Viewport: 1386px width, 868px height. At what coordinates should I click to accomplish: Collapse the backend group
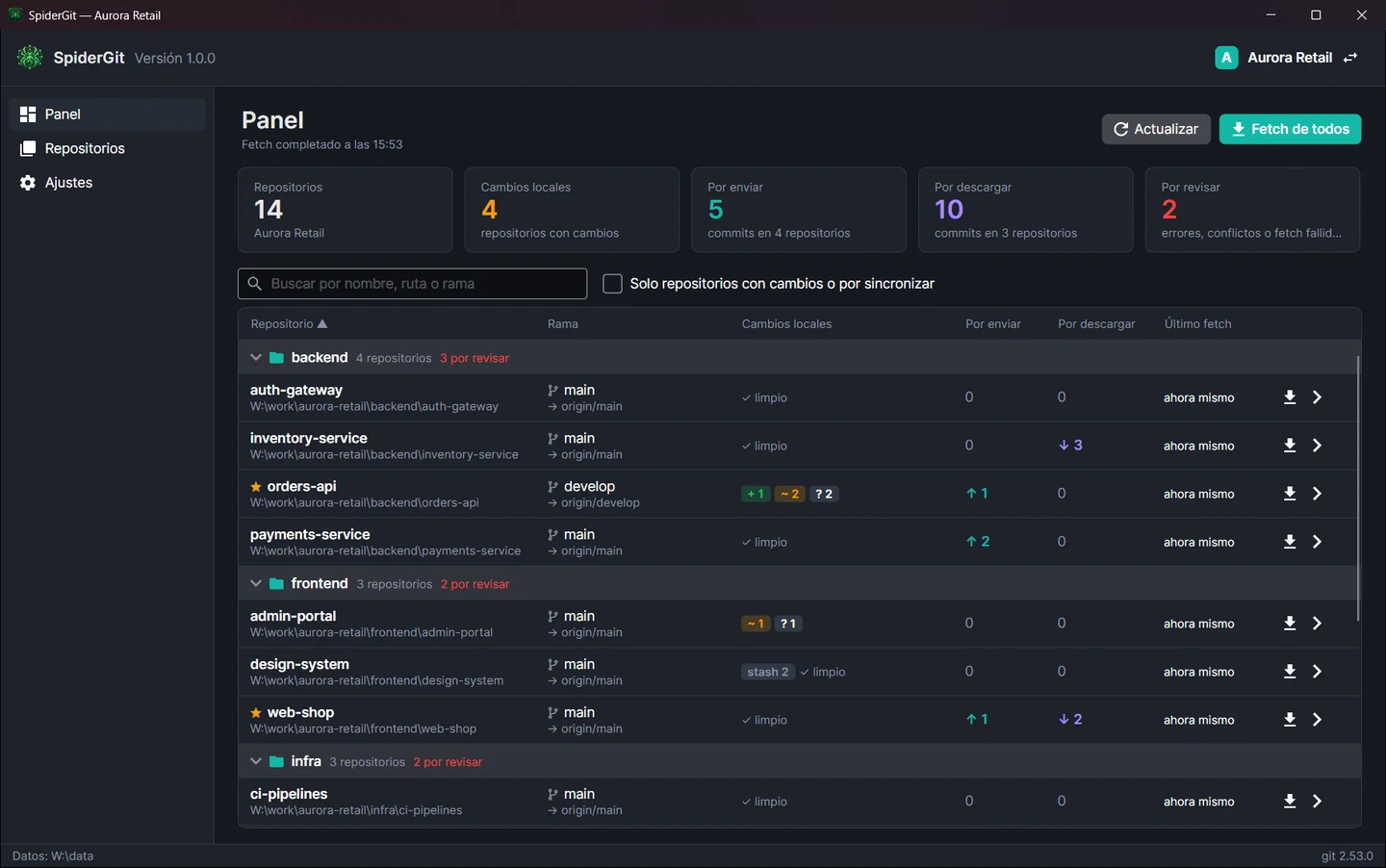click(x=256, y=357)
